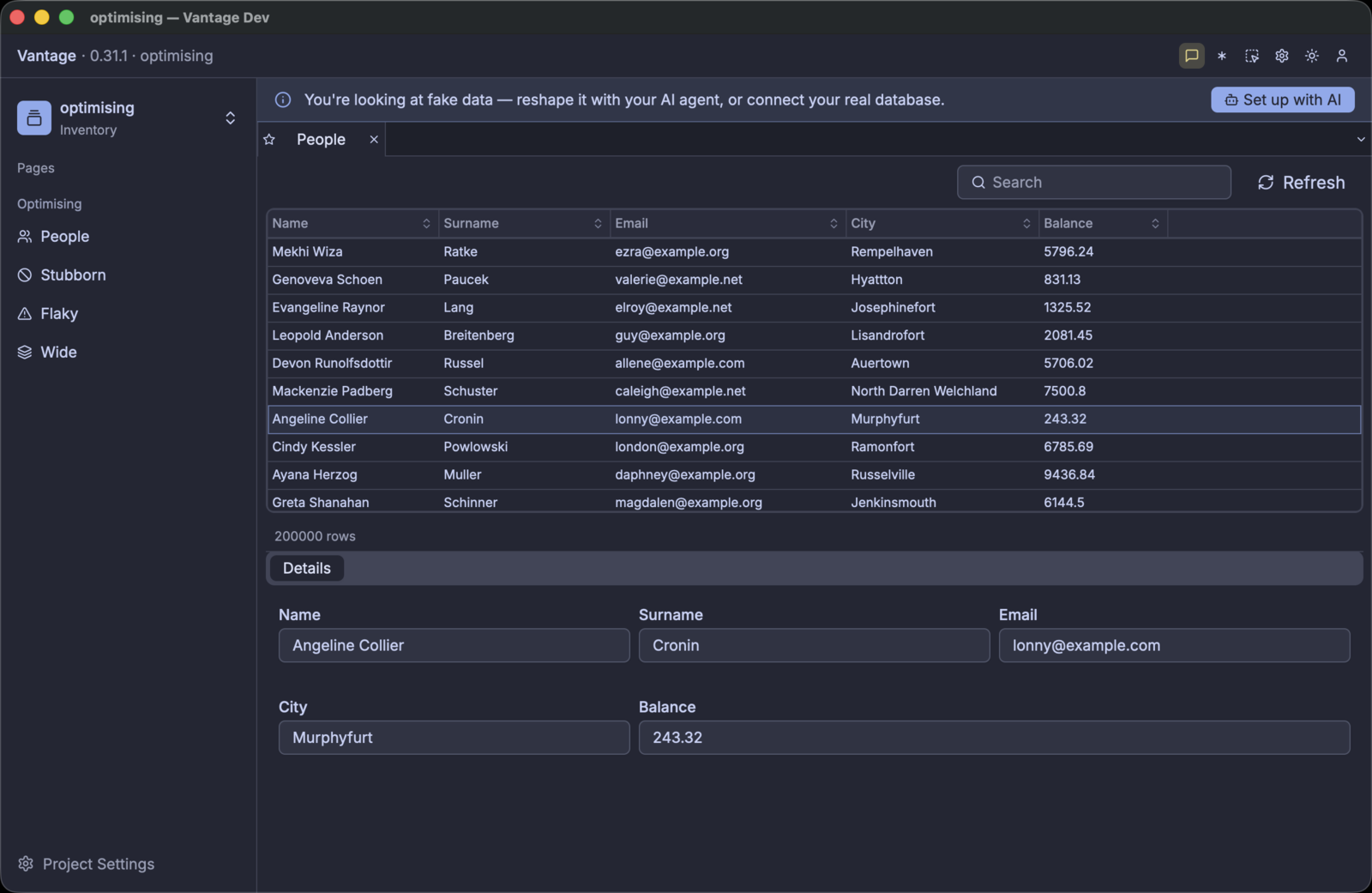
Task: Click the Name field containing Angeline Collier
Action: [454, 645]
